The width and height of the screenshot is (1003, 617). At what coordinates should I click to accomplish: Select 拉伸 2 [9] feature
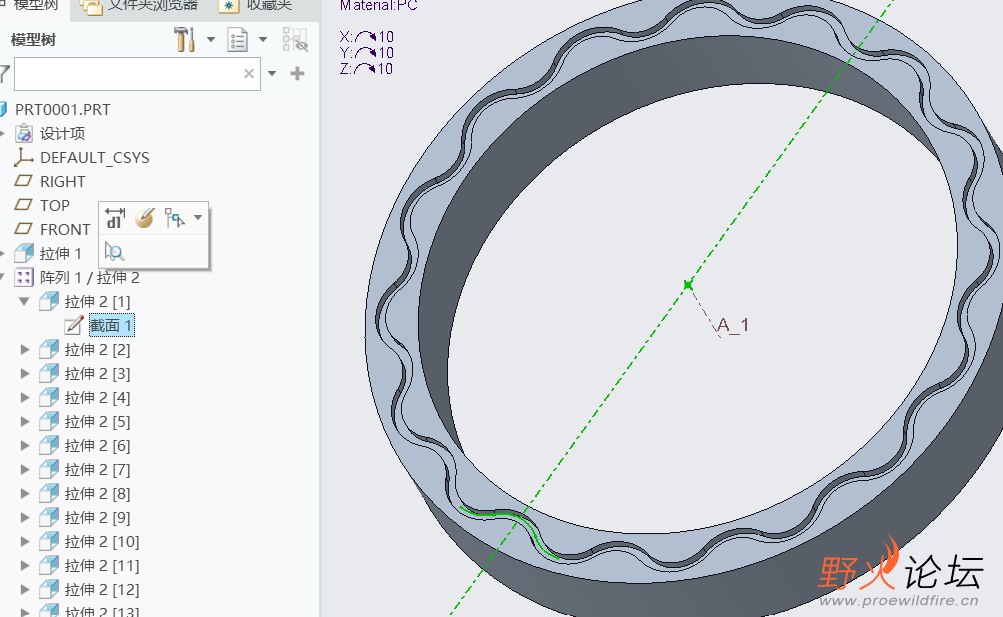coord(97,518)
